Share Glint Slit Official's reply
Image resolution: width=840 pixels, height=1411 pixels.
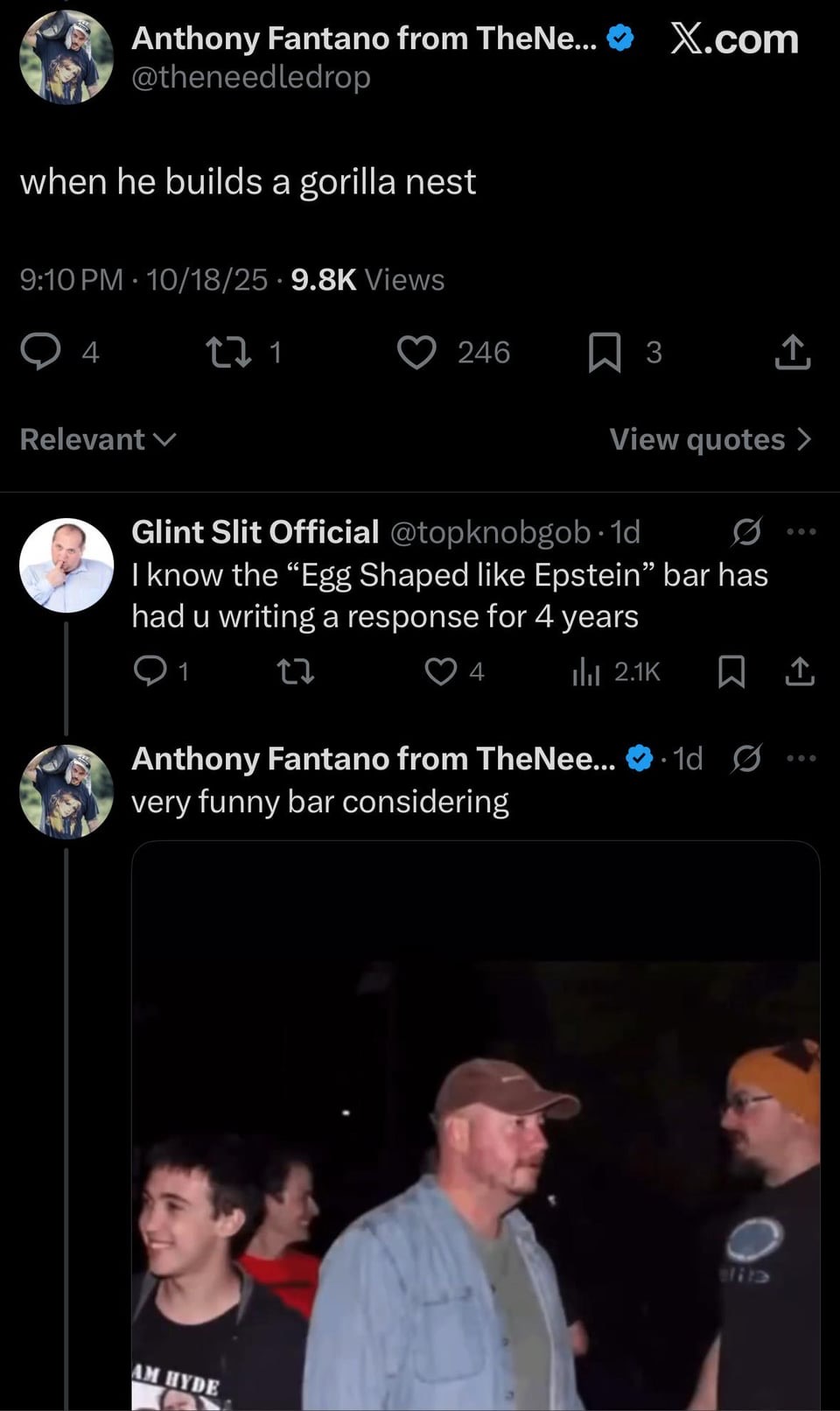(x=800, y=671)
